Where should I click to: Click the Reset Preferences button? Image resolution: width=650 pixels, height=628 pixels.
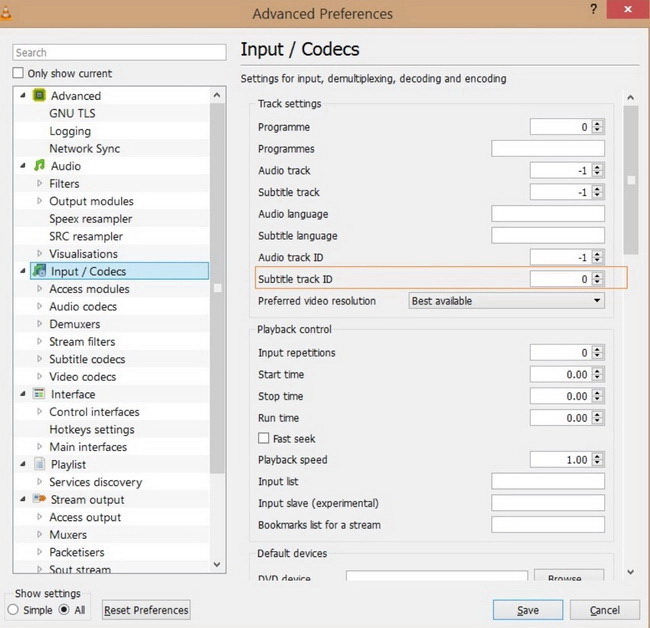146,610
